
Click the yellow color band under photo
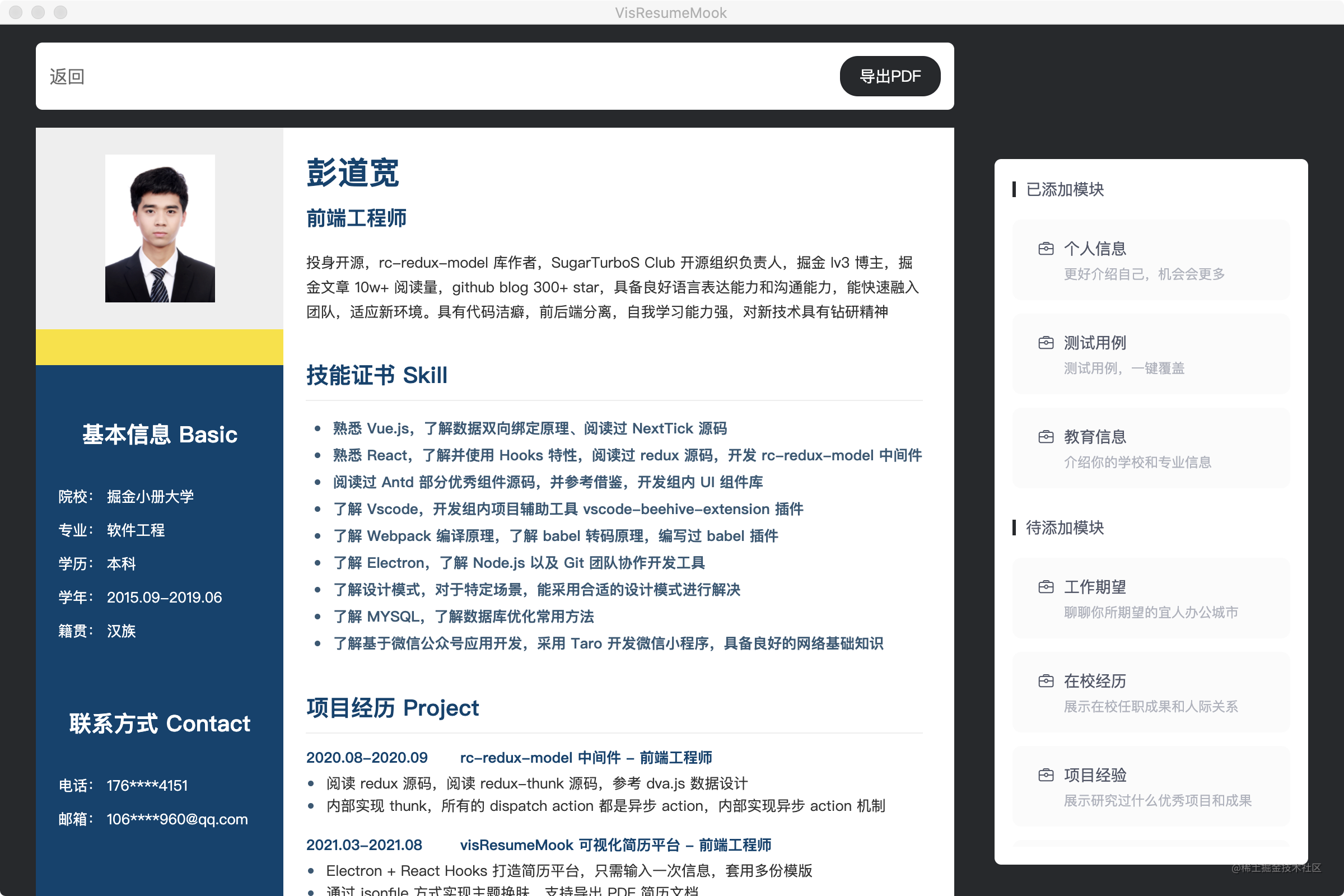point(160,347)
